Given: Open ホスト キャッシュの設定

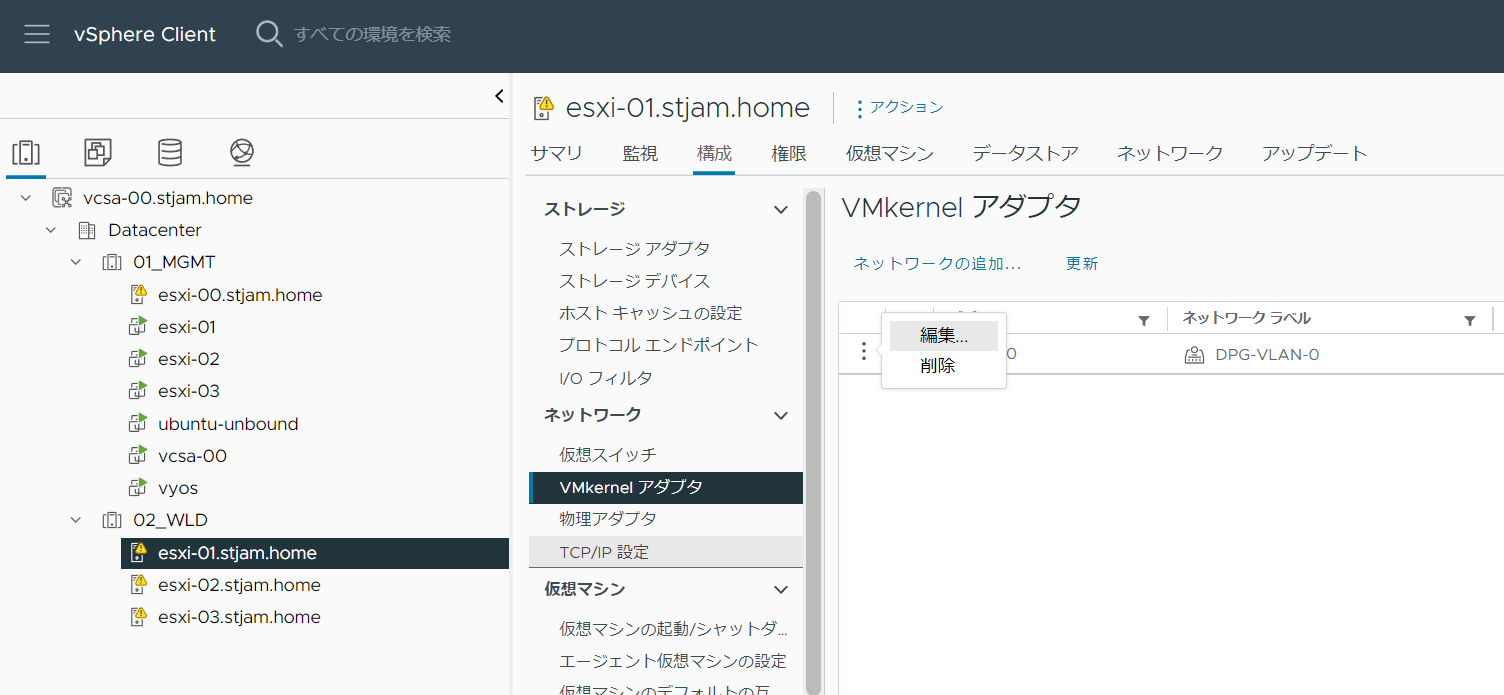Looking at the screenshot, I should [x=651, y=313].
